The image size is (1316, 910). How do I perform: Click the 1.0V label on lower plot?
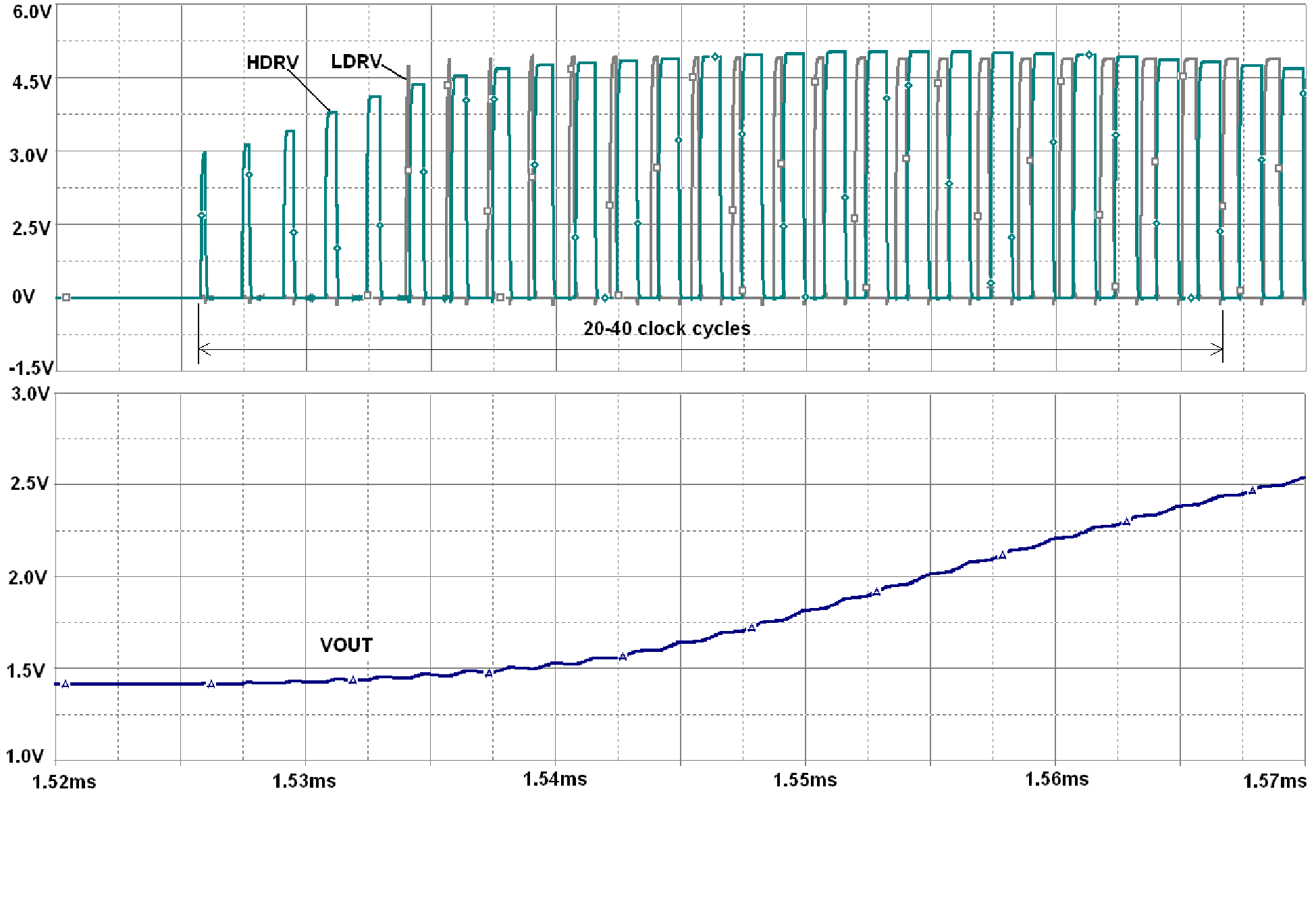[26, 756]
